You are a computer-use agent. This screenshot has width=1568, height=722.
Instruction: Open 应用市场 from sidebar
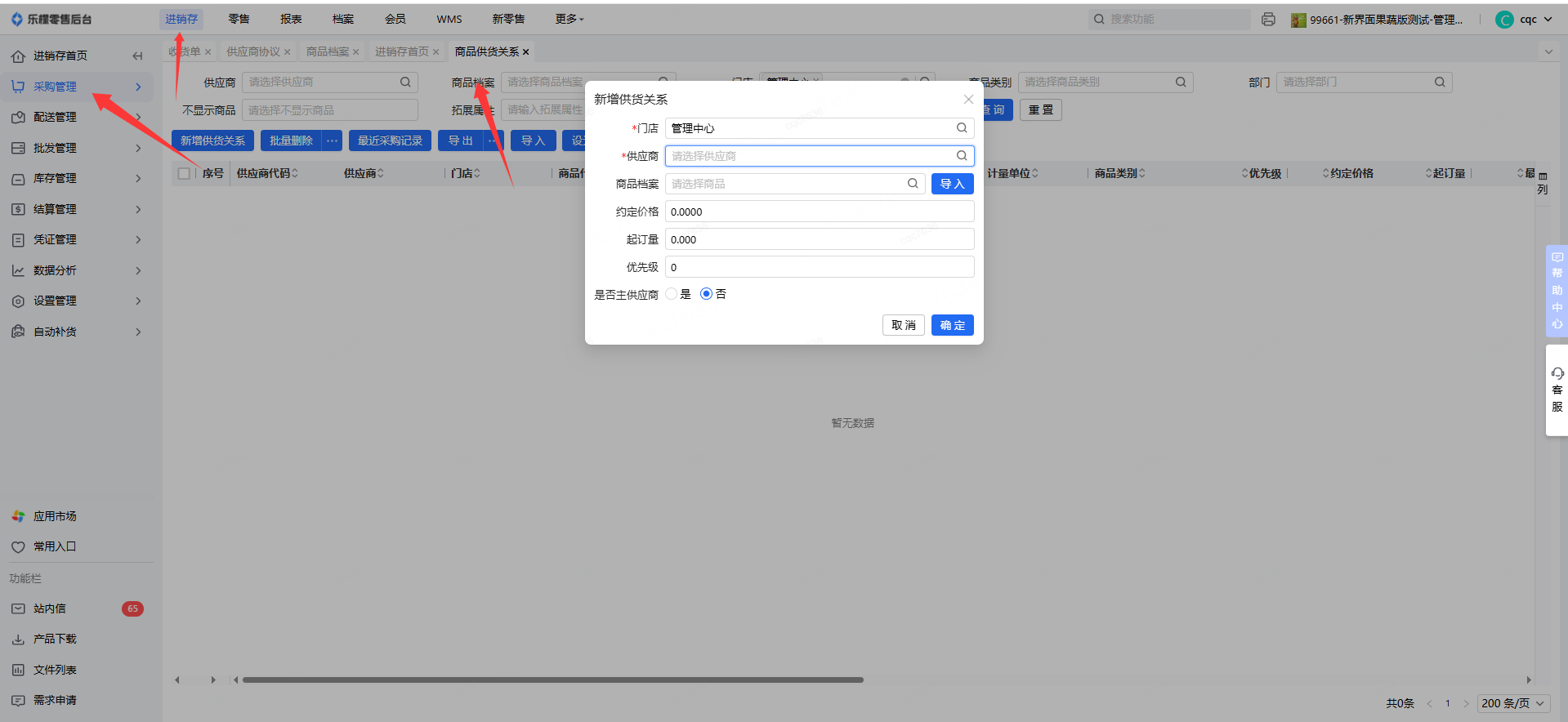[x=55, y=516]
